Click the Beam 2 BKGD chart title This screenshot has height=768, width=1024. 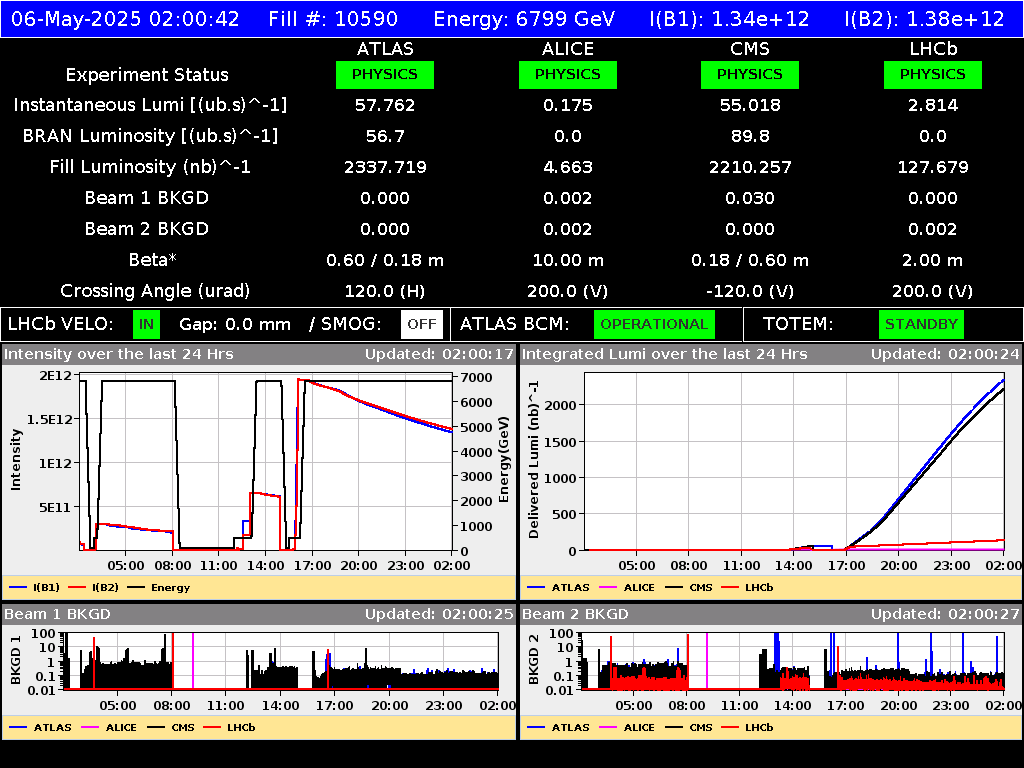pyautogui.click(x=575, y=614)
